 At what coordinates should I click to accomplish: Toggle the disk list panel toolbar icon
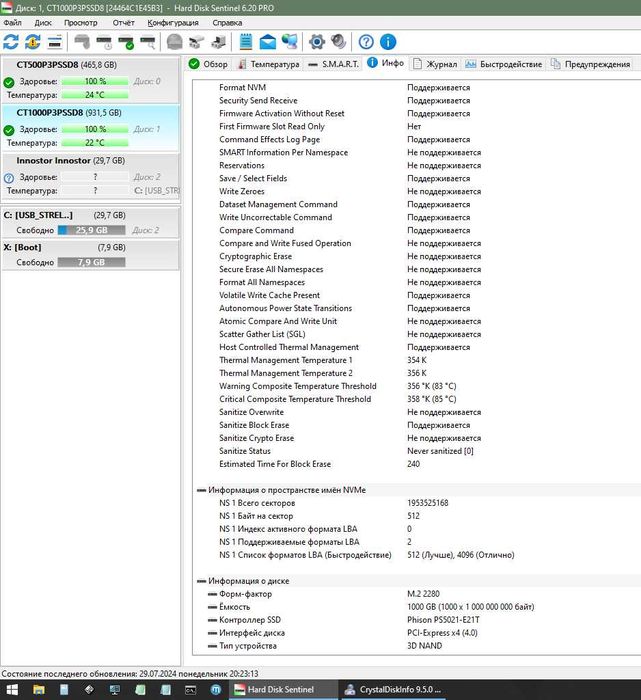[54, 42]
